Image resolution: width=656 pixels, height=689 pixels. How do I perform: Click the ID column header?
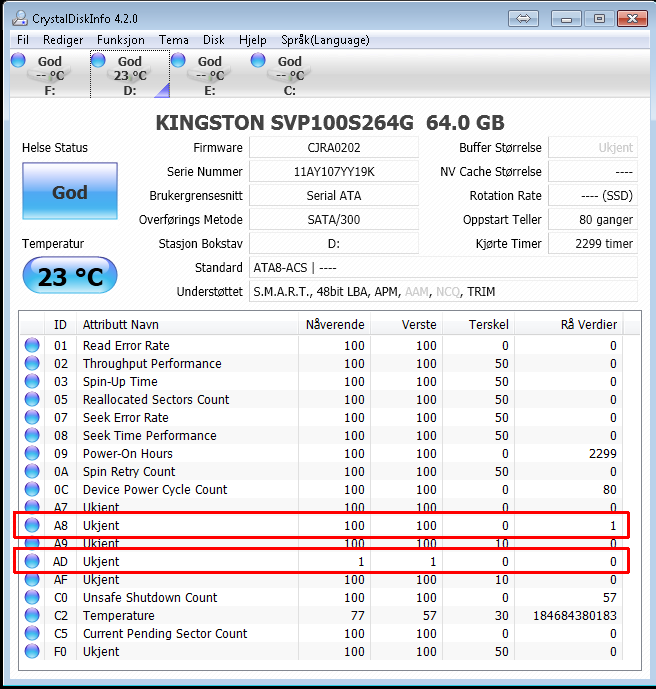pyautogui.click(x=60, y=324)
